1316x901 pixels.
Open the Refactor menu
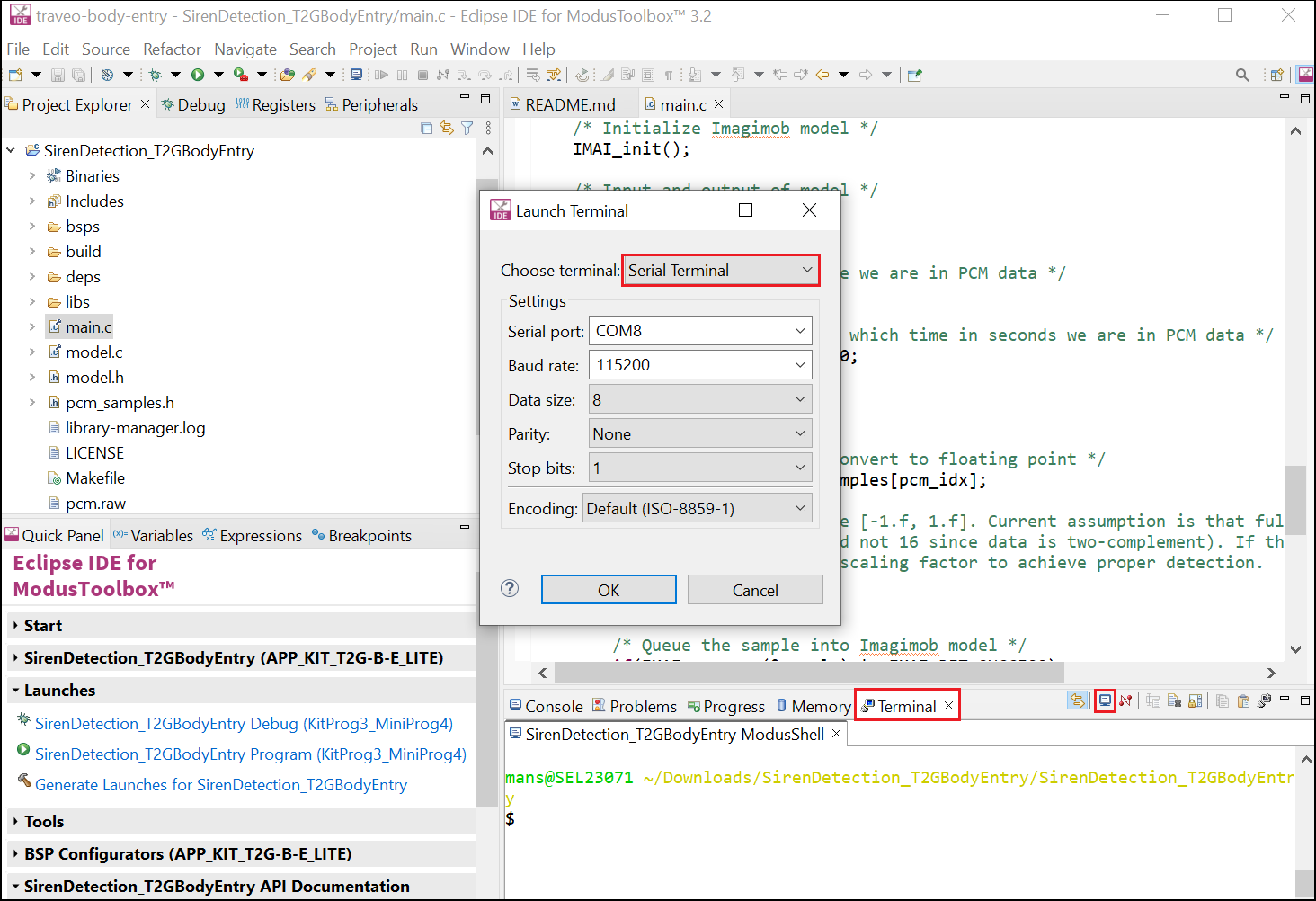(x=172, y=49)
